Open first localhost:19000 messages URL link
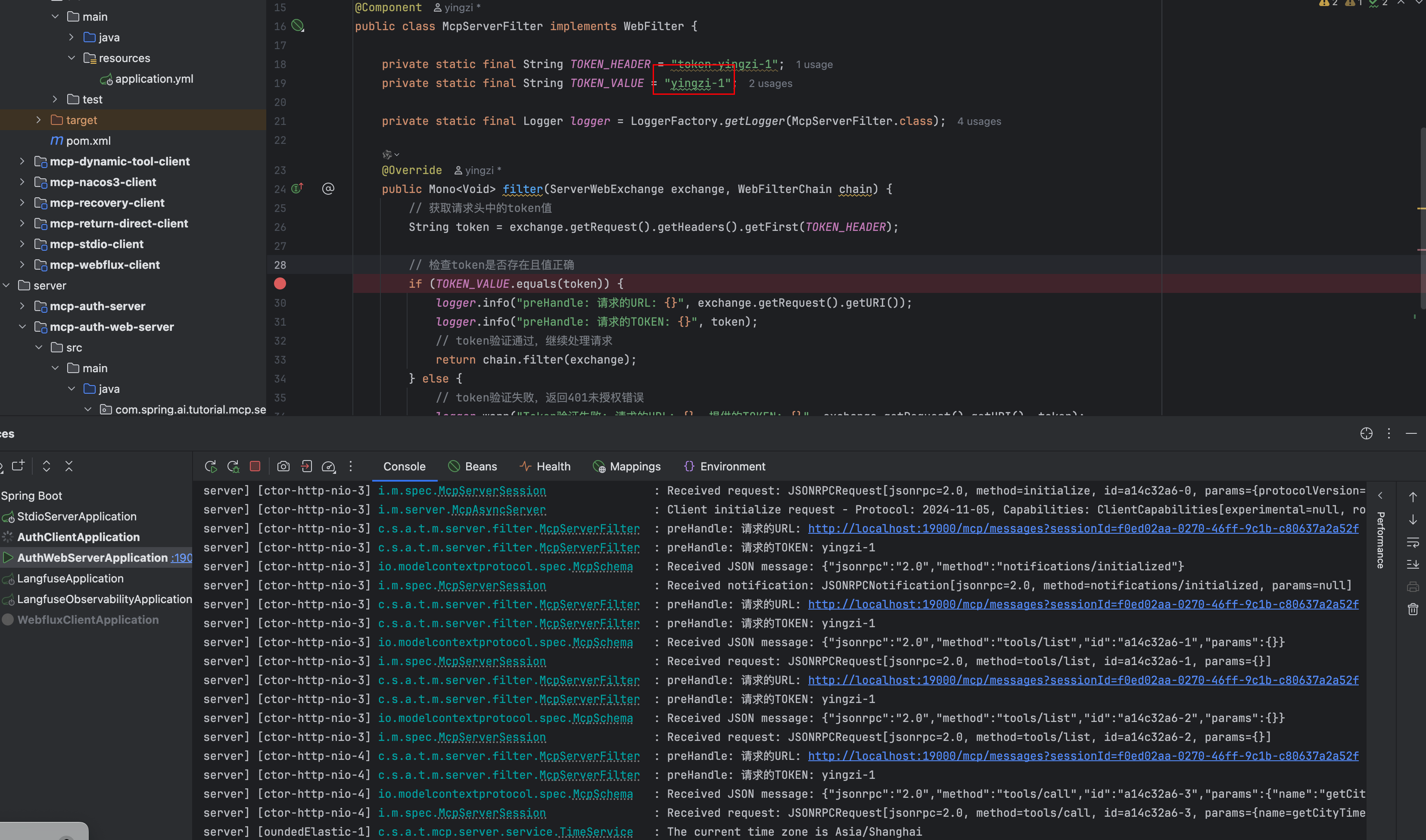Viewport: 1426px width, 840px height. [1082, 528]
